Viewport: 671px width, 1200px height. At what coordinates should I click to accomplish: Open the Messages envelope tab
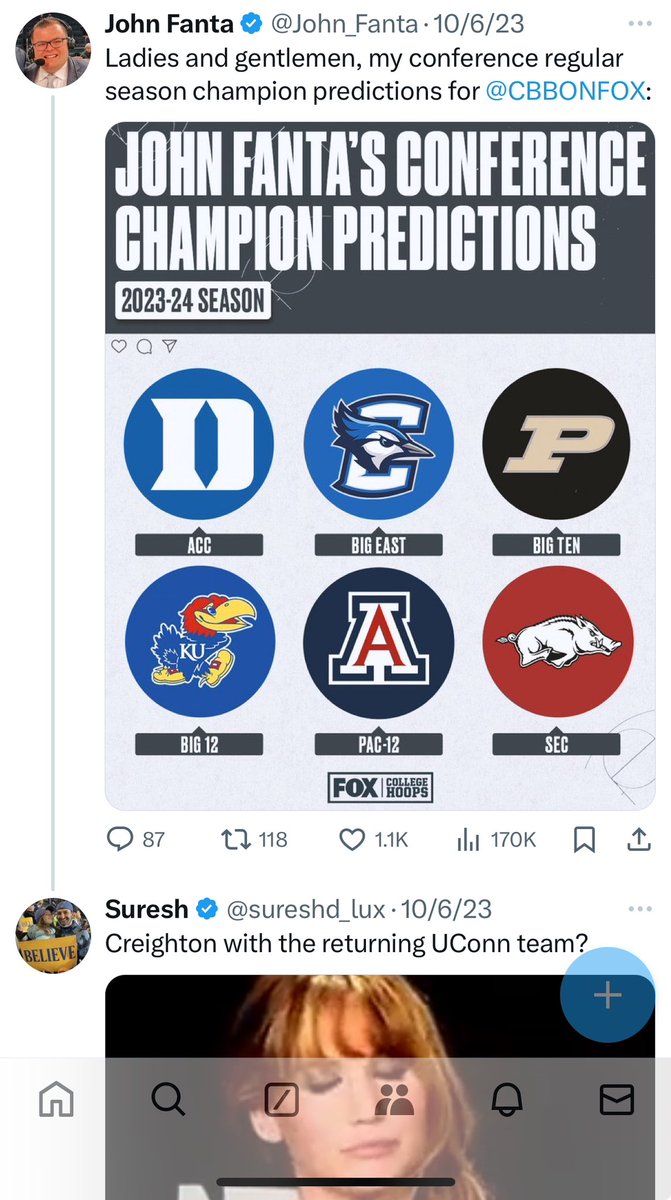pyautogui.click(x=616, y=1100)
